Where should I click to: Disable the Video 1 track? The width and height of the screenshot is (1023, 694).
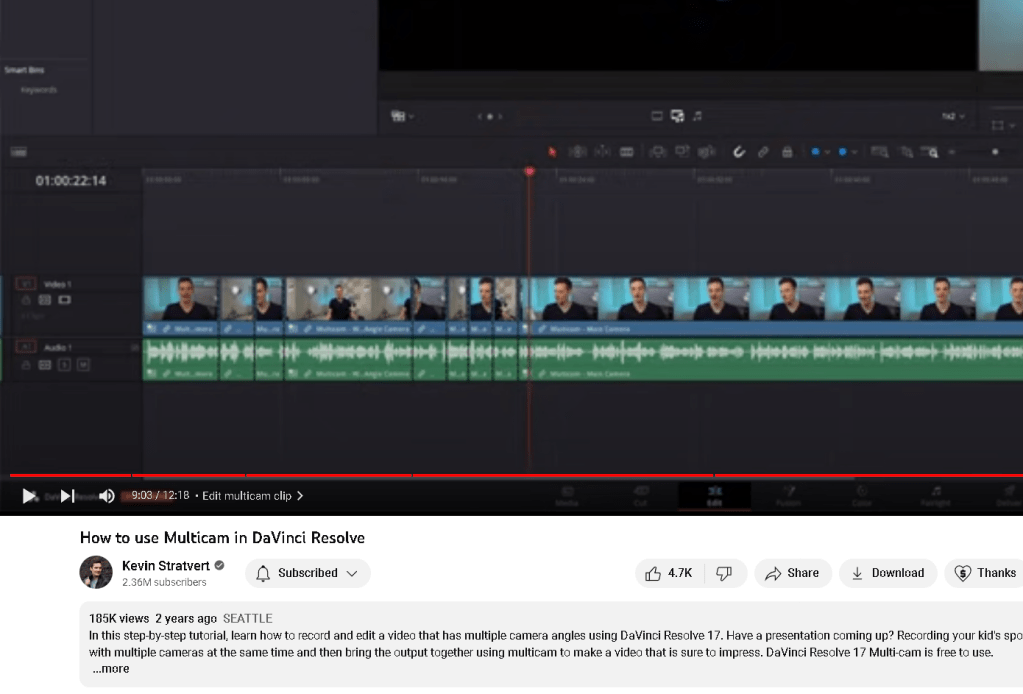[64, 300]
